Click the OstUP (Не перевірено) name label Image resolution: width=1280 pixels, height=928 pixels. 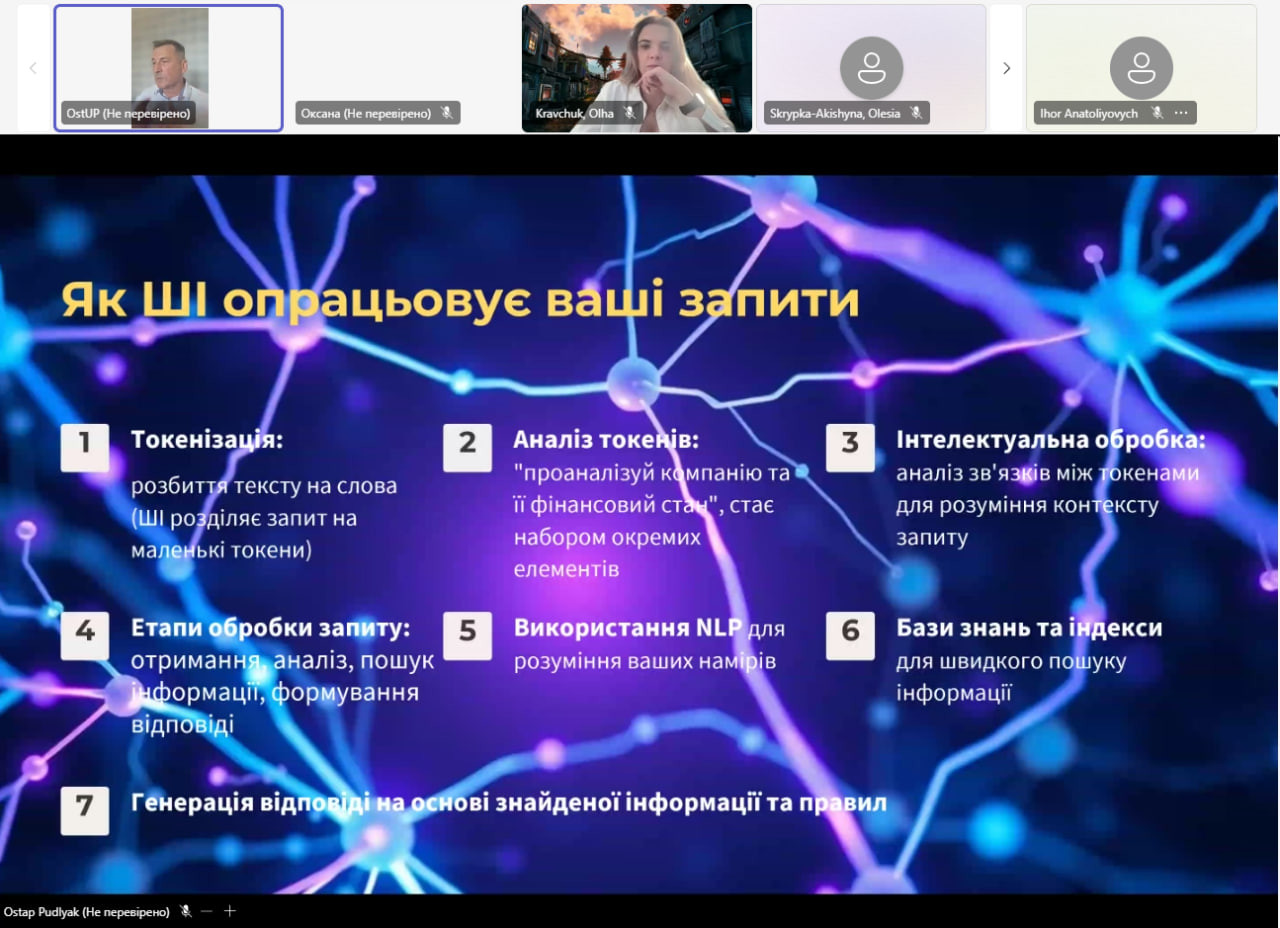click(128, 113)
